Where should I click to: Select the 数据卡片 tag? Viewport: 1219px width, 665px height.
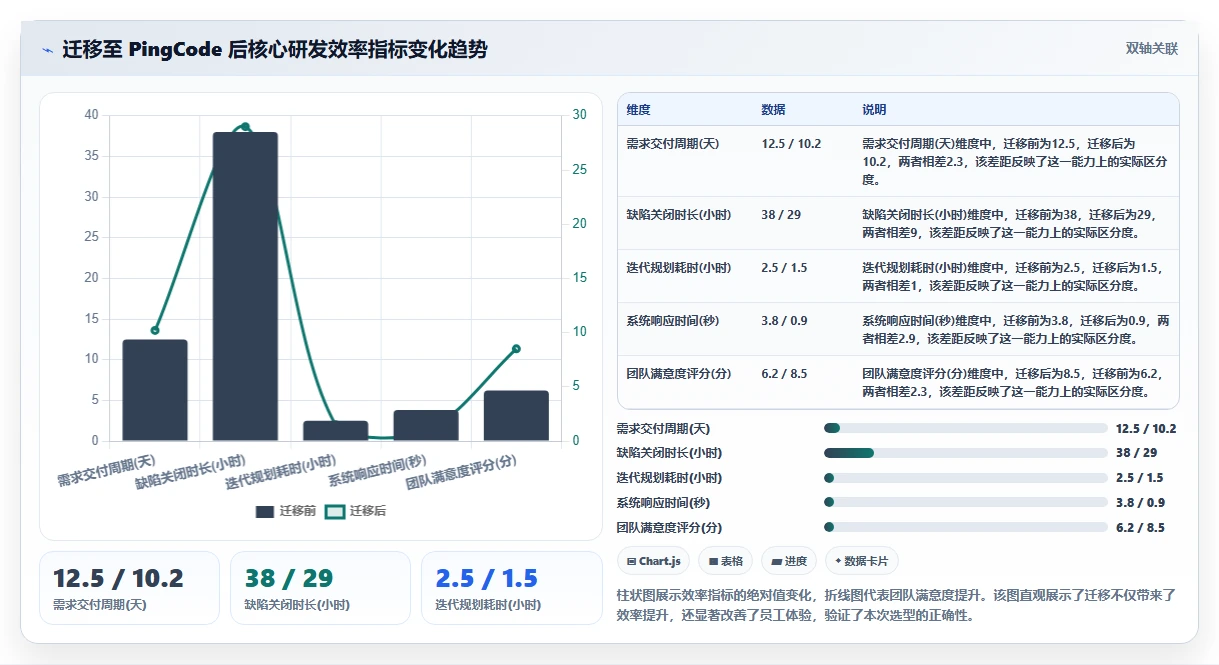point(861,561)
